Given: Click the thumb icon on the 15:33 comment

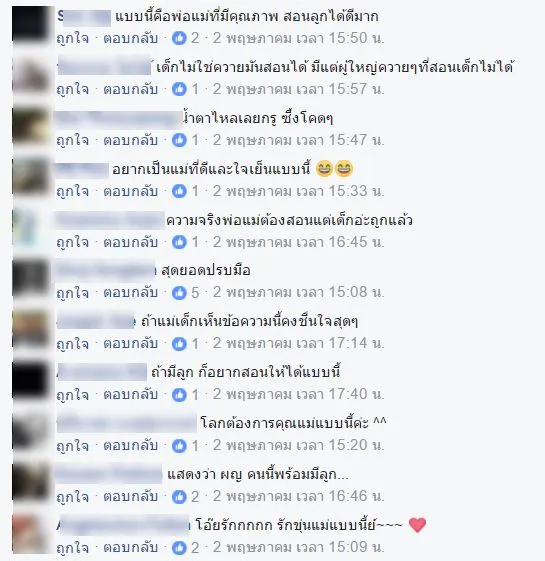Looking at the screenshot, I should point(179,191).
